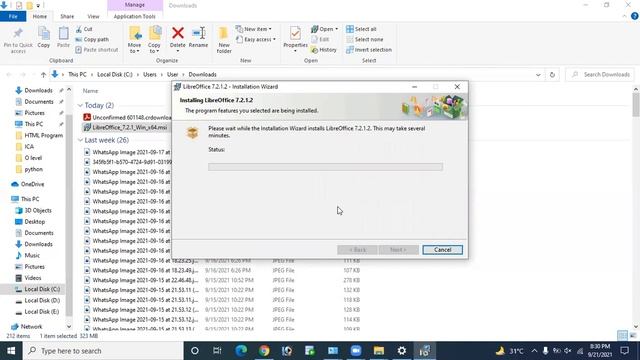This screenshot has width=640, height=360.
Task: Select Local Disk (E:) in sidebar
Action: pos(42,312)
